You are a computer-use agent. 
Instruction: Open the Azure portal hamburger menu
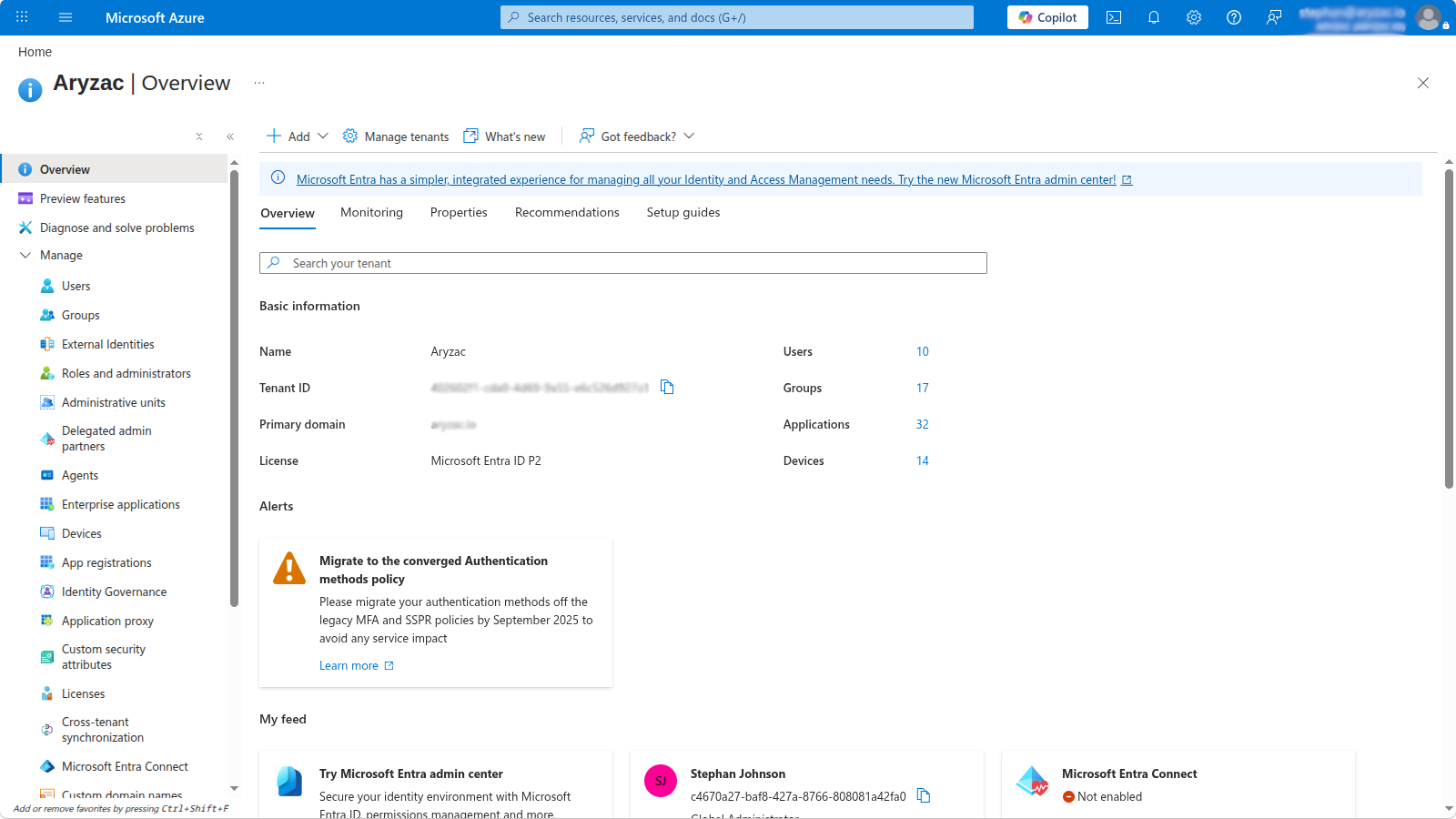[x=66, y=17]
